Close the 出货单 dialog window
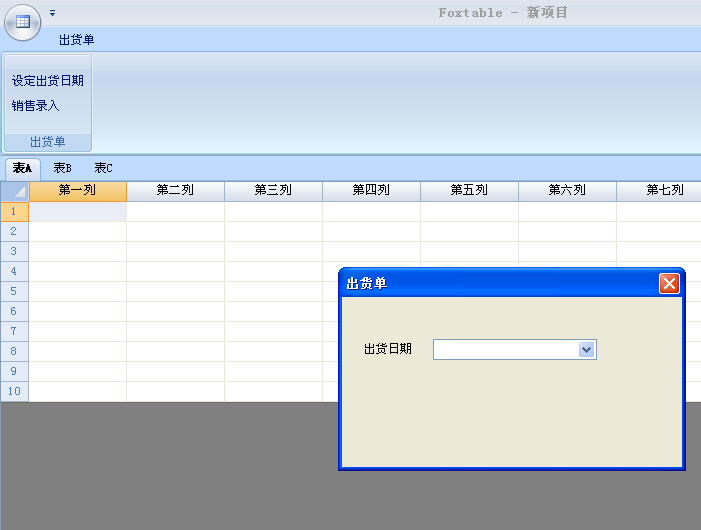Image resolution: width=701 pixels, height=530 pixels. pyautogui.click(x=669, y=283)
